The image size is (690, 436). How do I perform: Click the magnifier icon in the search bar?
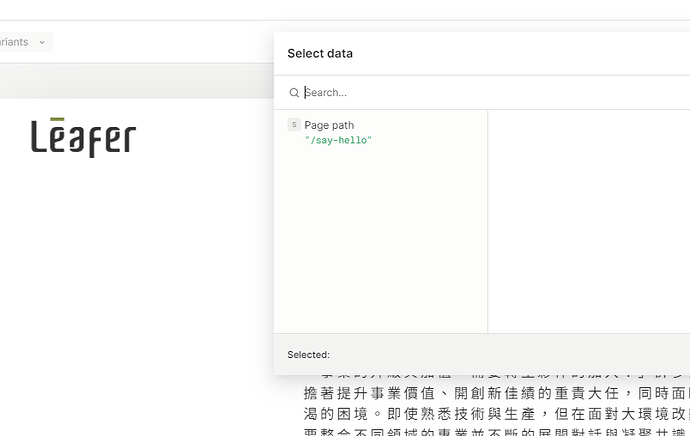[294, 93]
